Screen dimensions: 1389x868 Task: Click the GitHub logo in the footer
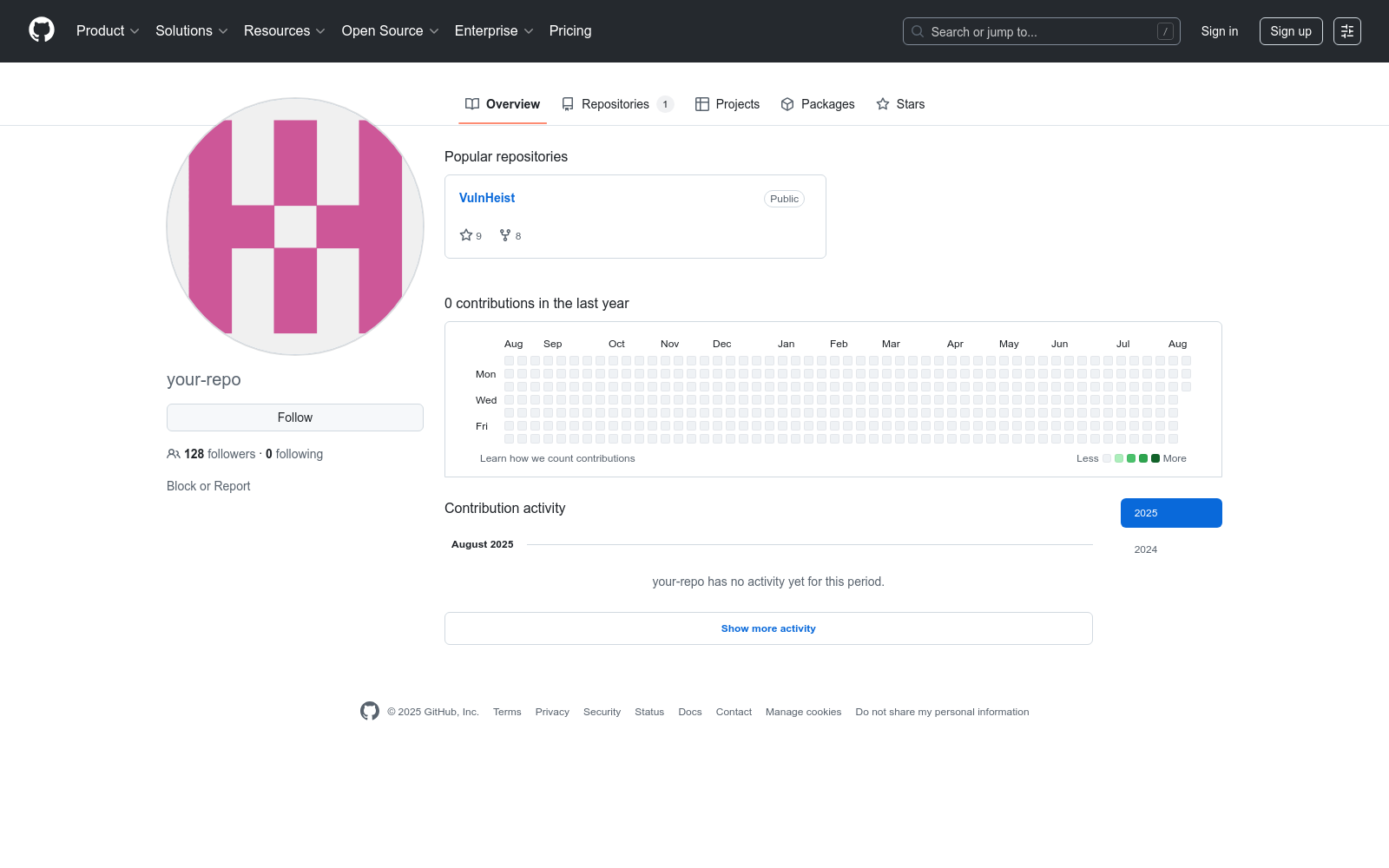pyautogui.click(x=370, y=712)
